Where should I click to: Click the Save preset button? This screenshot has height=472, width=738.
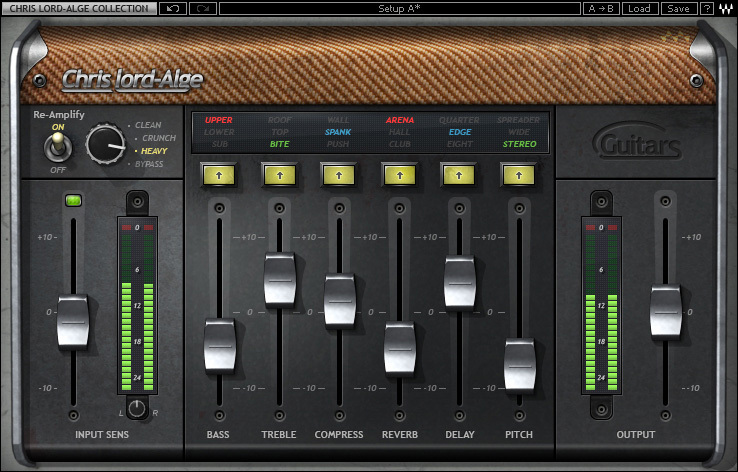[677, 8]
